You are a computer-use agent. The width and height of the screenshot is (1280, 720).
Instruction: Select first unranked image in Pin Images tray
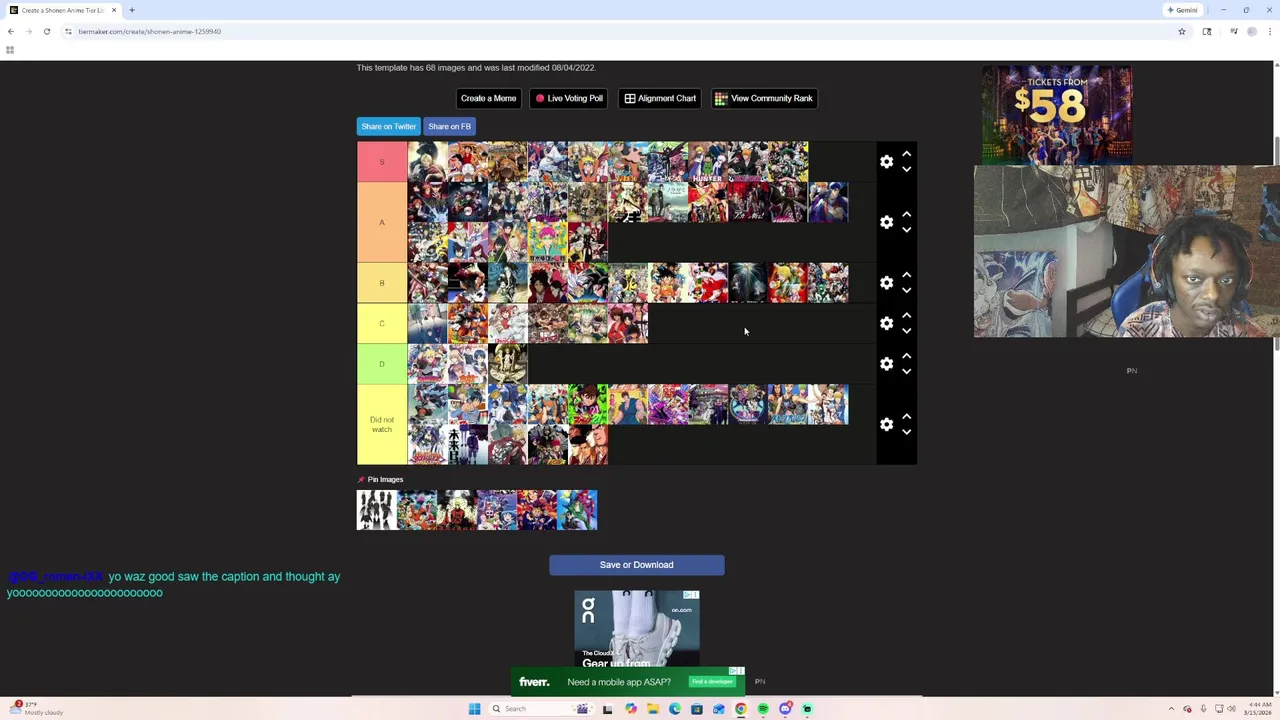click(377, 510)
